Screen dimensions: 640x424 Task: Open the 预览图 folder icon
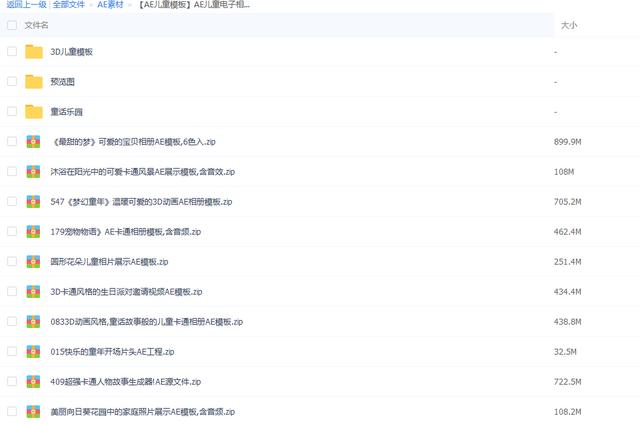coord(33,82)
